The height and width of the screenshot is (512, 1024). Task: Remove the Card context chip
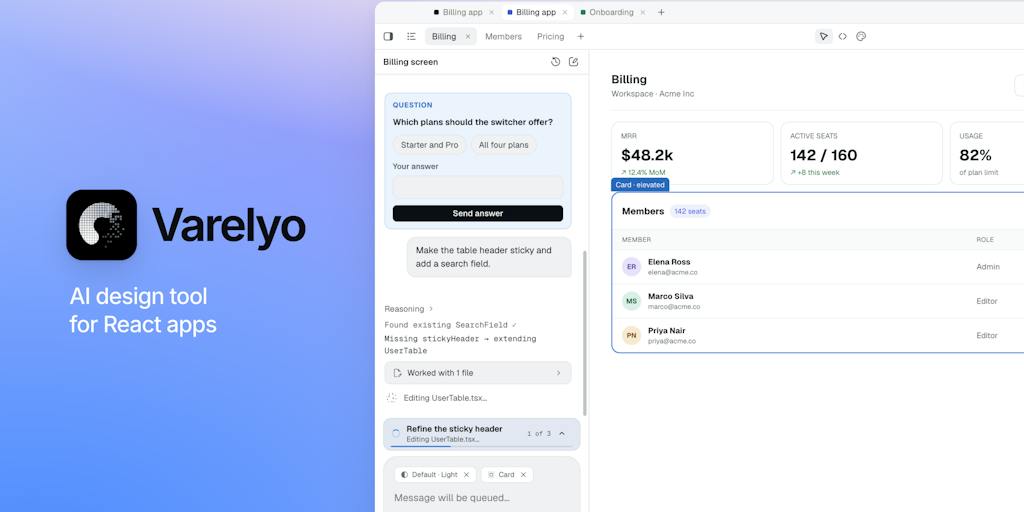(523, 475)
